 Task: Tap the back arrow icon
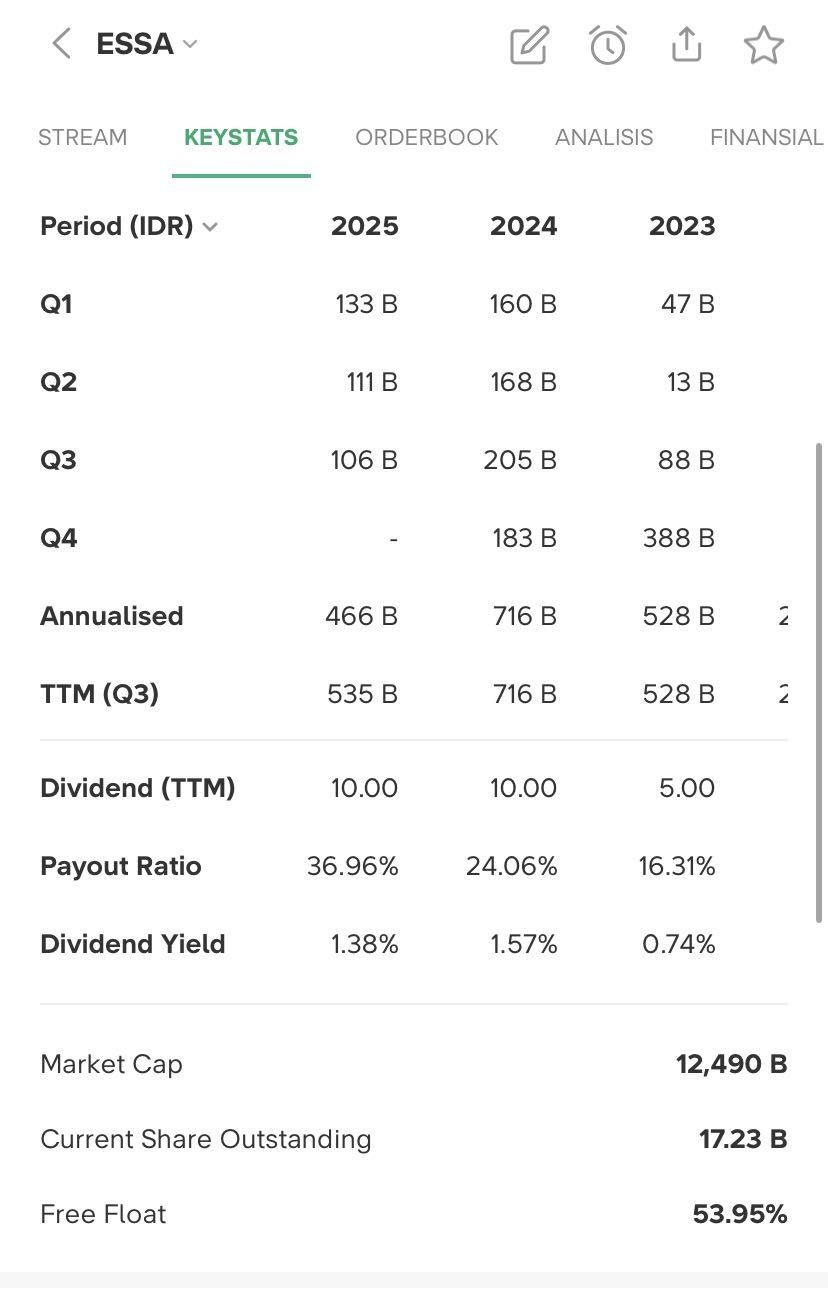pos(62,44)
